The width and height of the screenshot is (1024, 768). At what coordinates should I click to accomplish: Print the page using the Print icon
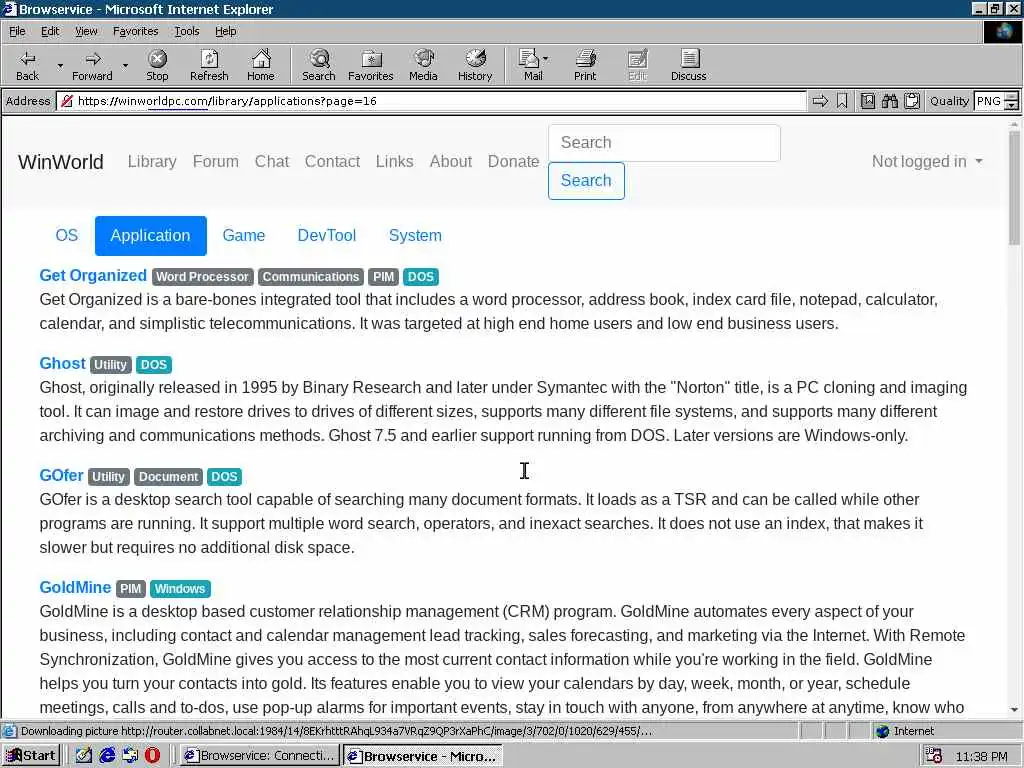(585, 65)
